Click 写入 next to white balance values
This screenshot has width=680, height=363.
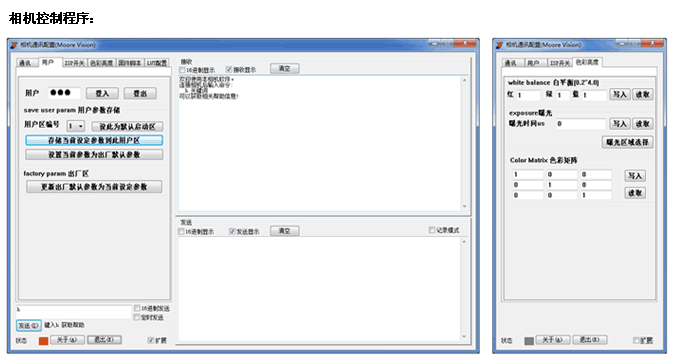pyautogui.click(x=620, y=95)
